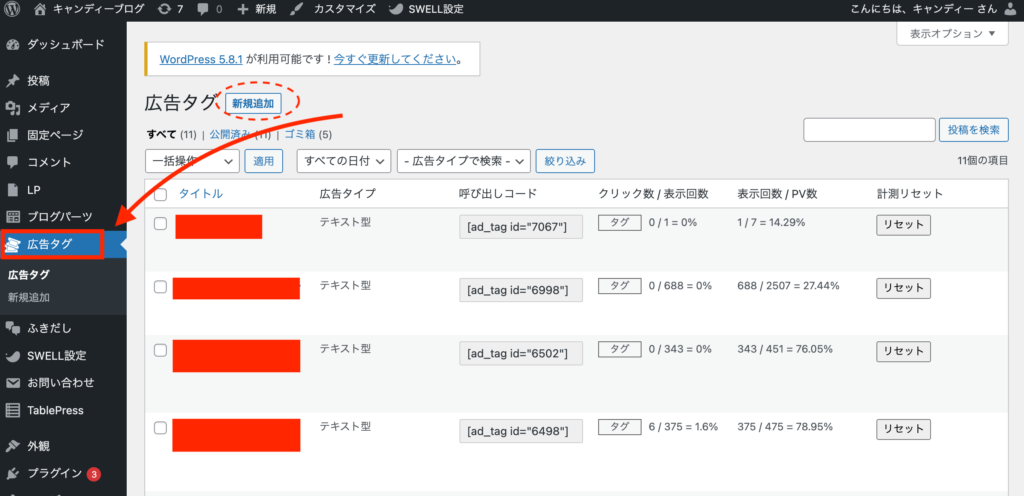Click the user avatar icon at top right

pyautogui.click(x=1012, y=10)
